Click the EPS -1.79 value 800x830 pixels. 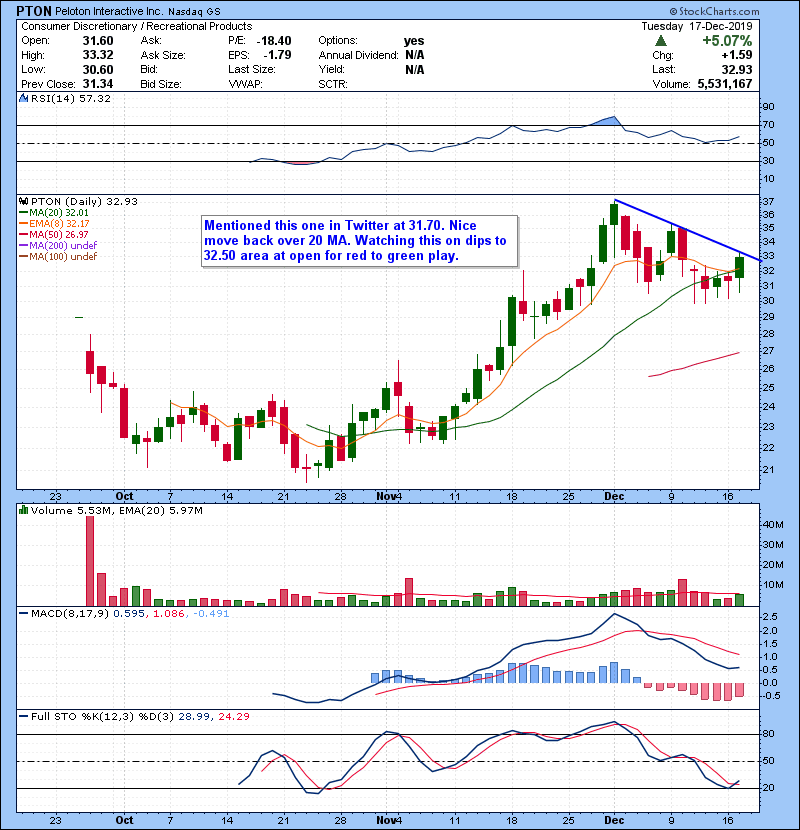tap(277, 55)
